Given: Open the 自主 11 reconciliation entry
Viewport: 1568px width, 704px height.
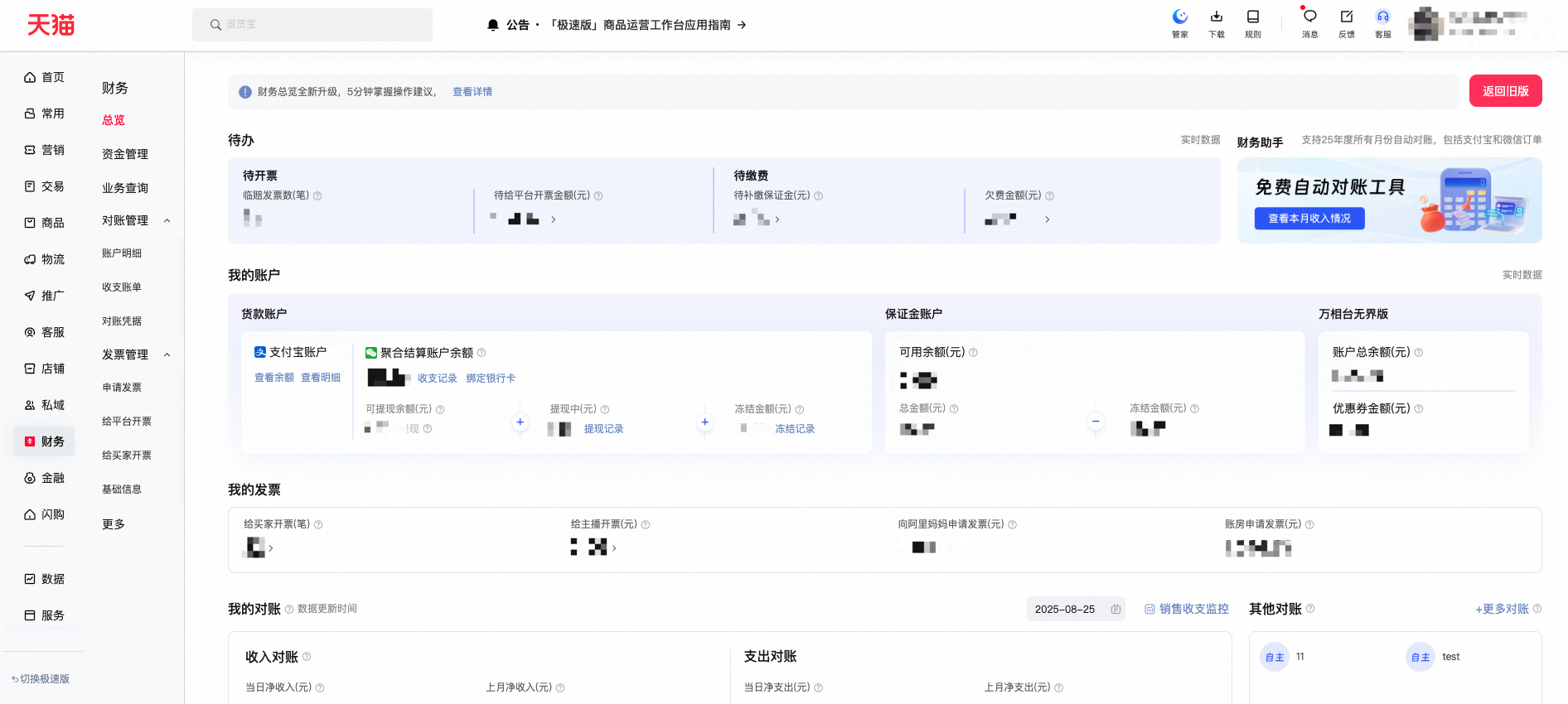Looking at the screenshot, I should point(1283,658).
